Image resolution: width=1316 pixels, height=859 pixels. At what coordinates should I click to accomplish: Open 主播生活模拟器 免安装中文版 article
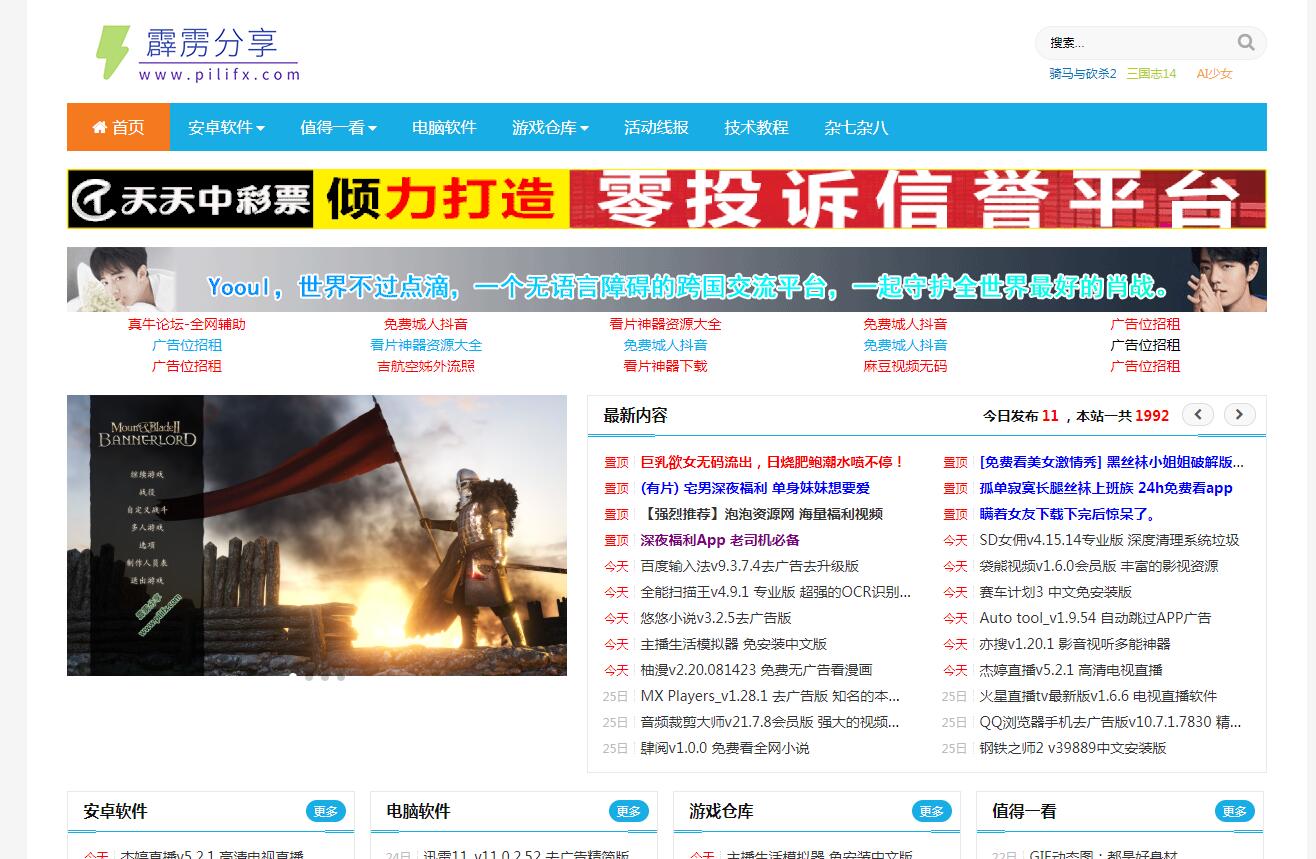[x=734, y=644]
